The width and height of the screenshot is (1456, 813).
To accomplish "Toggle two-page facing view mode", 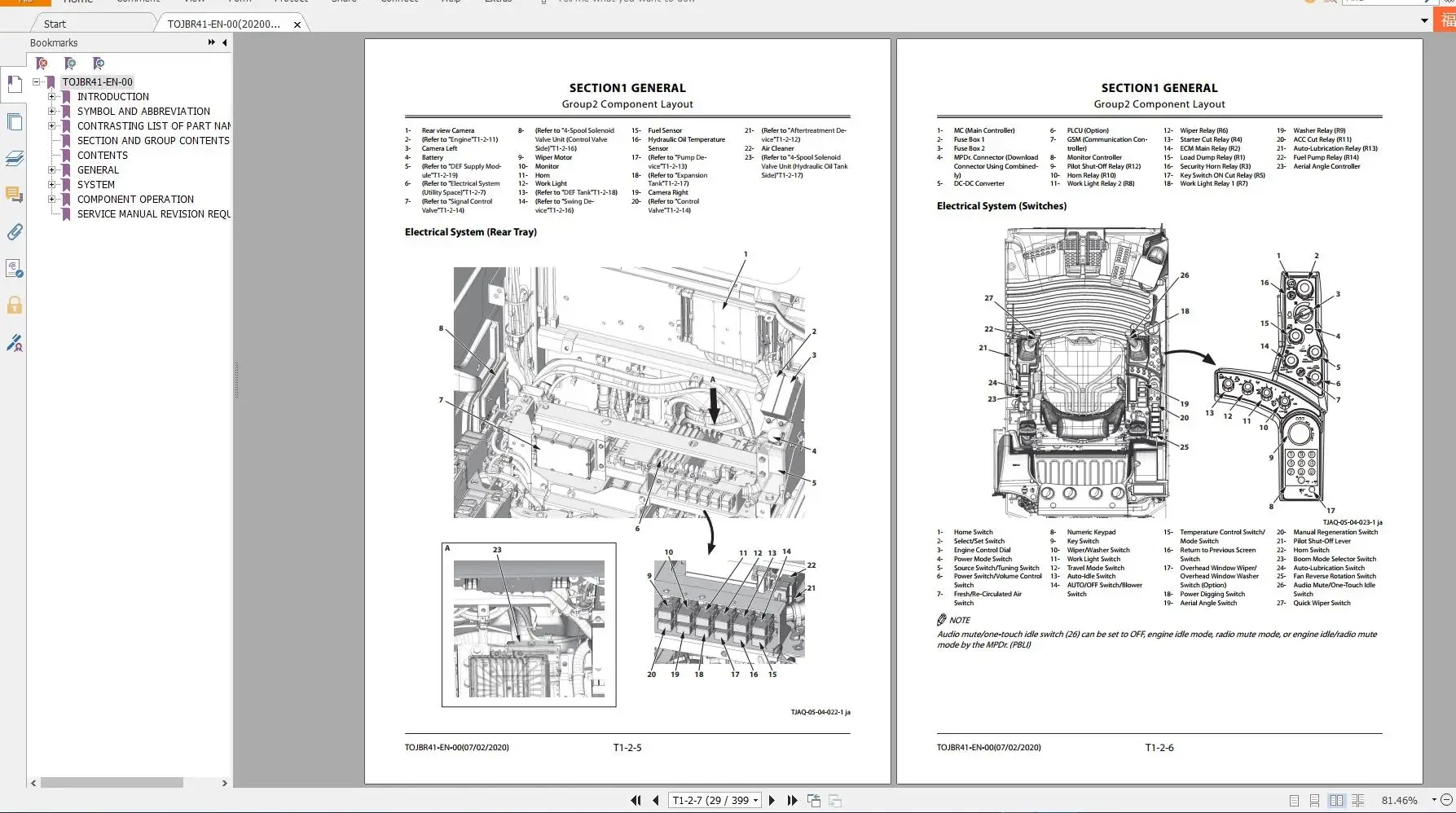I will coord(1336,801).
